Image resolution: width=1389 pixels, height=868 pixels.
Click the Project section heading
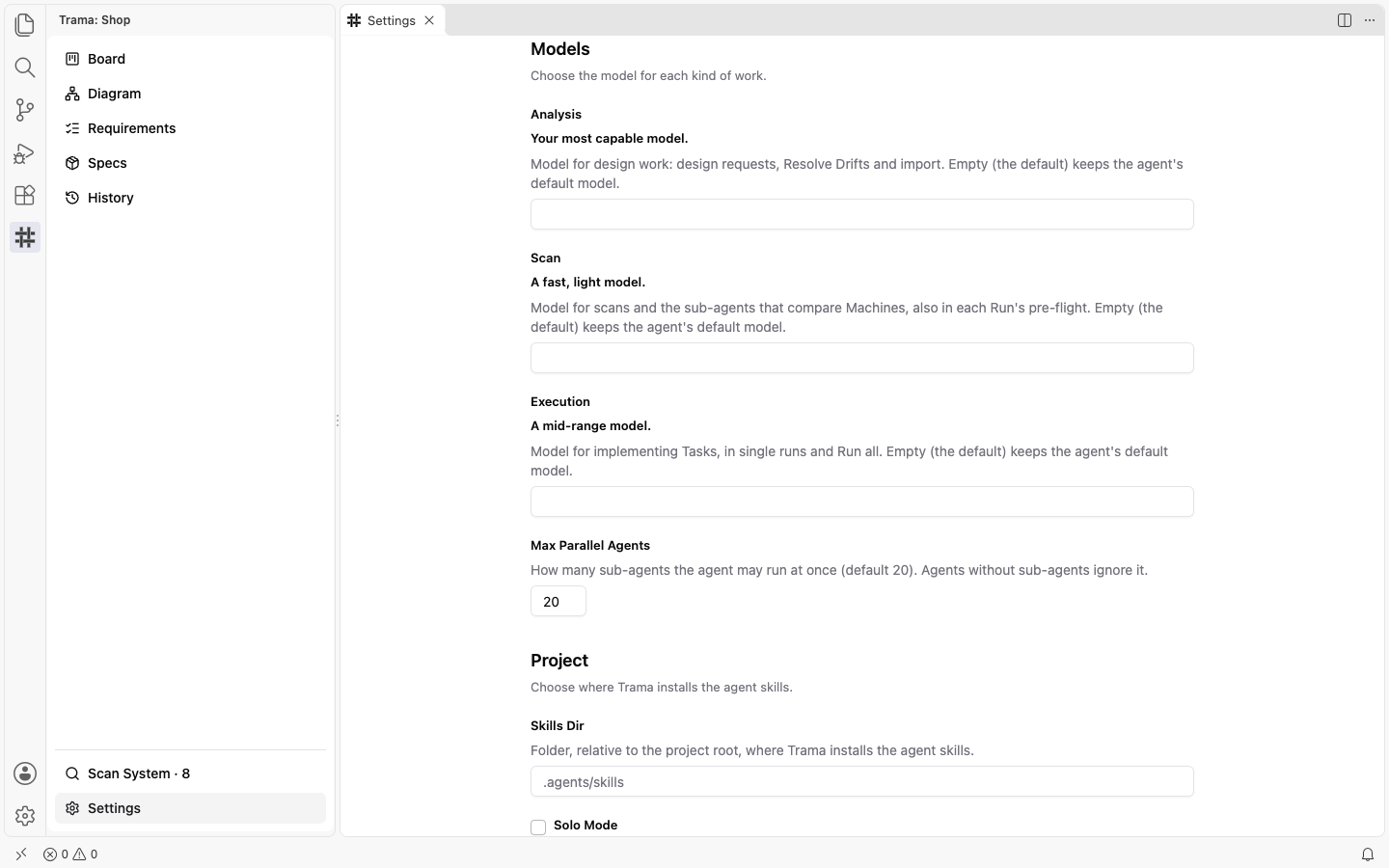559,661
